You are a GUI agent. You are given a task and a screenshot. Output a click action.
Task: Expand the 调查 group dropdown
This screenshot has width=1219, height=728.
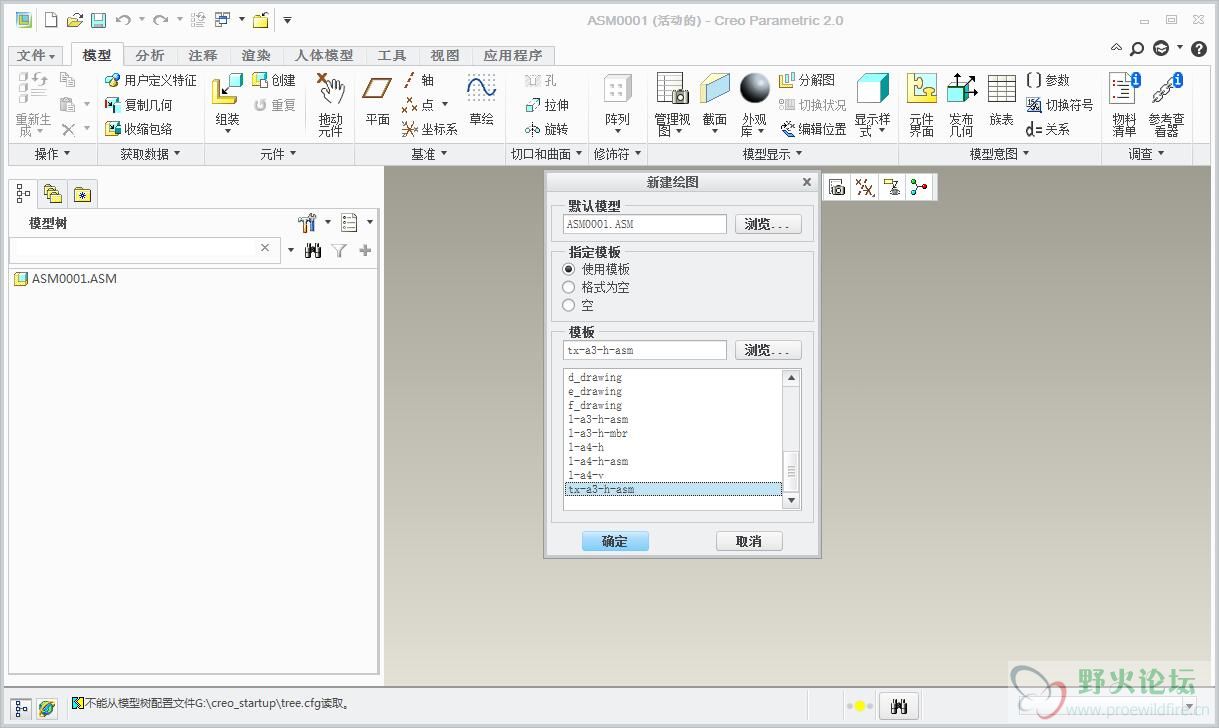(x=1147, y=153)
